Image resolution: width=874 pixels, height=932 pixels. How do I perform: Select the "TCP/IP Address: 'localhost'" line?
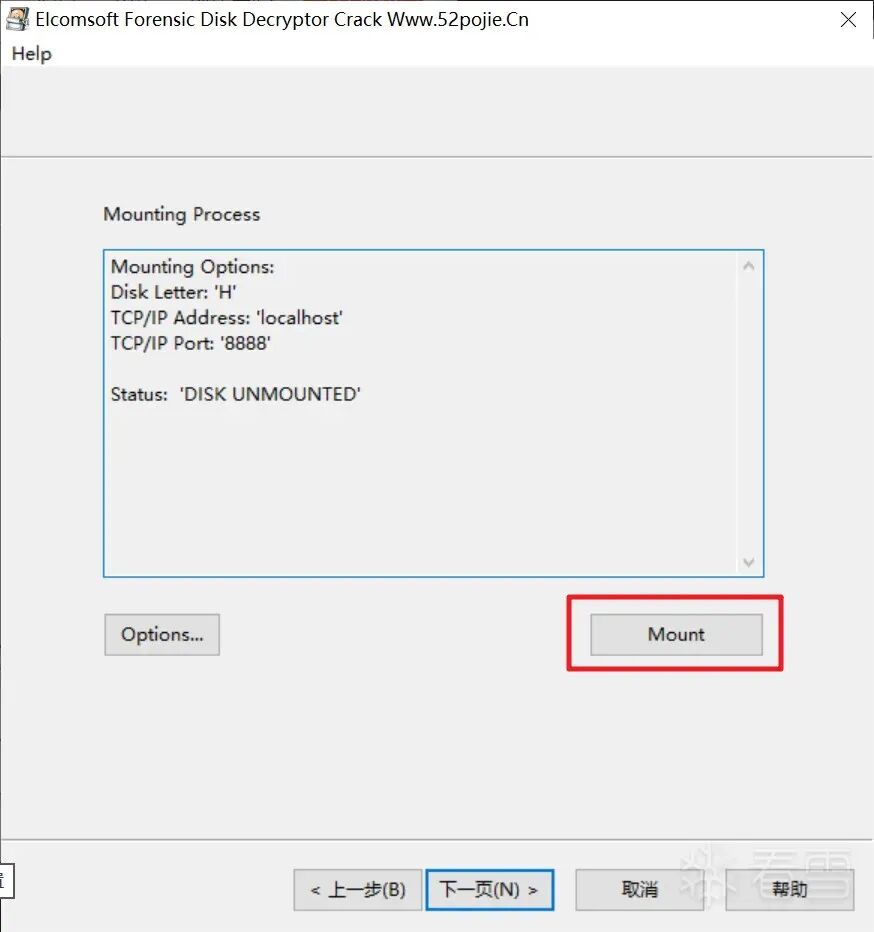(x=227, y=318)
